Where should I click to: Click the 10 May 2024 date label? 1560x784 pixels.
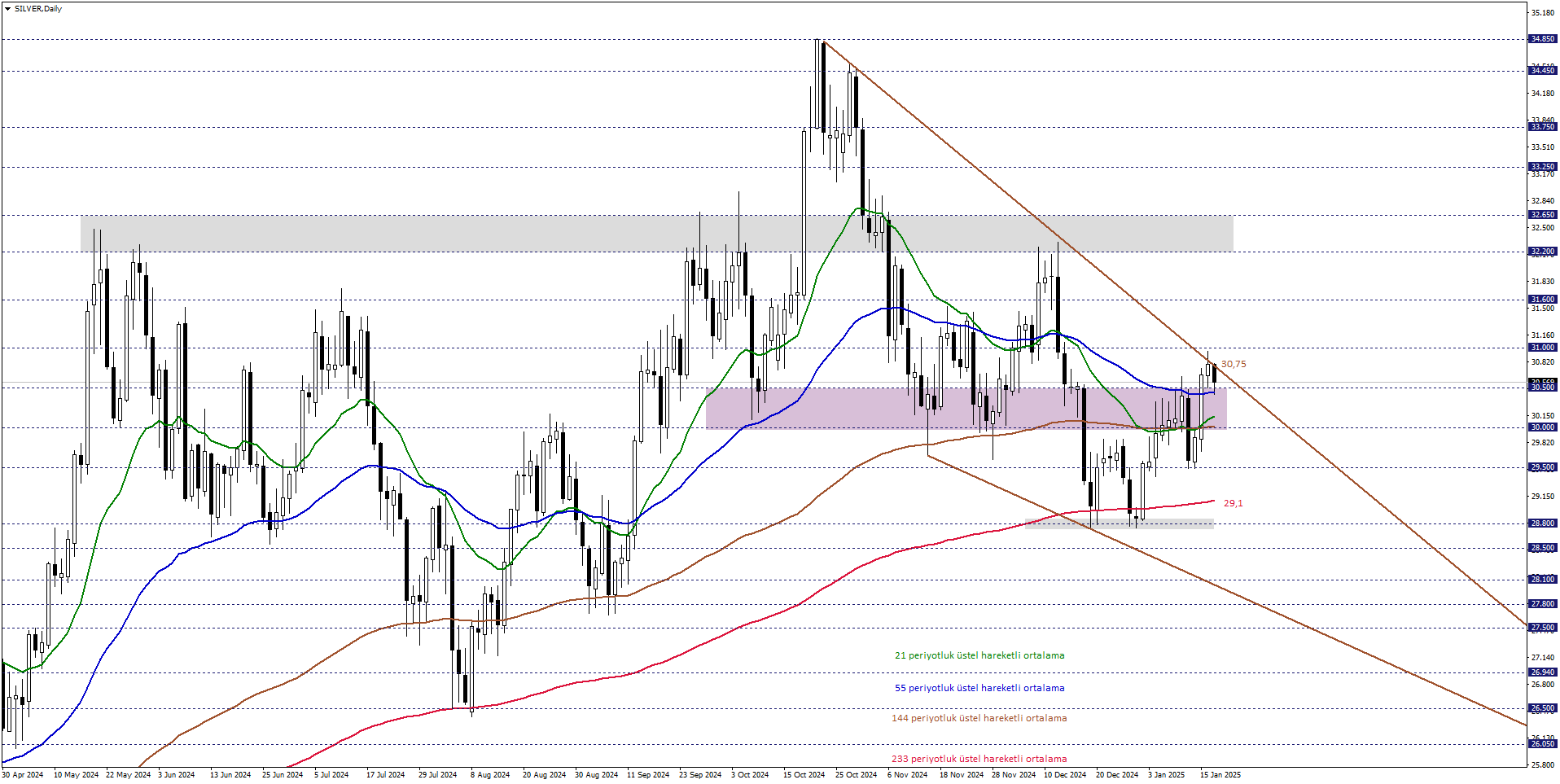coord(76,775)
